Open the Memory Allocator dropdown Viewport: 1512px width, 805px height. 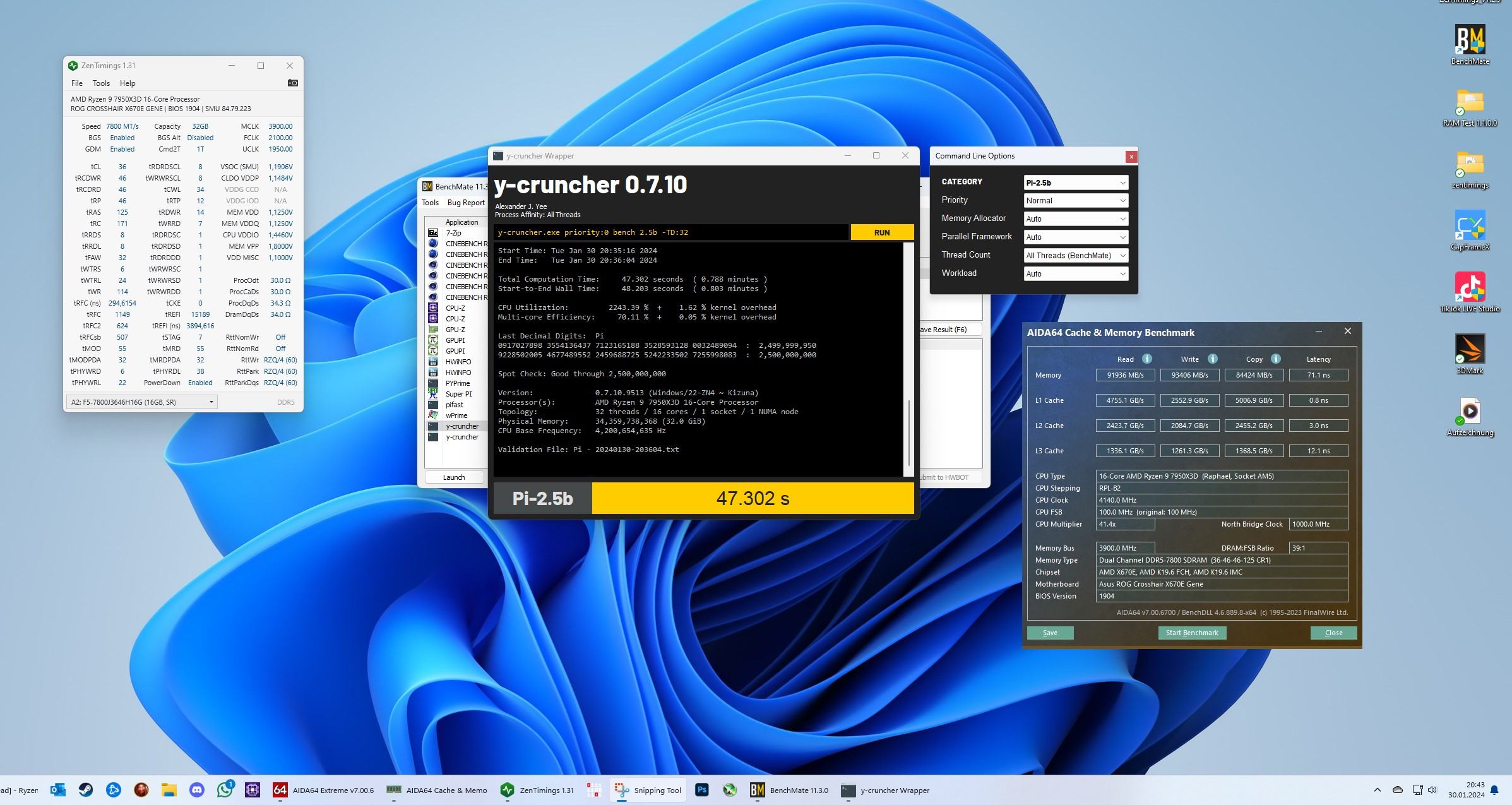pos(1075,219)
